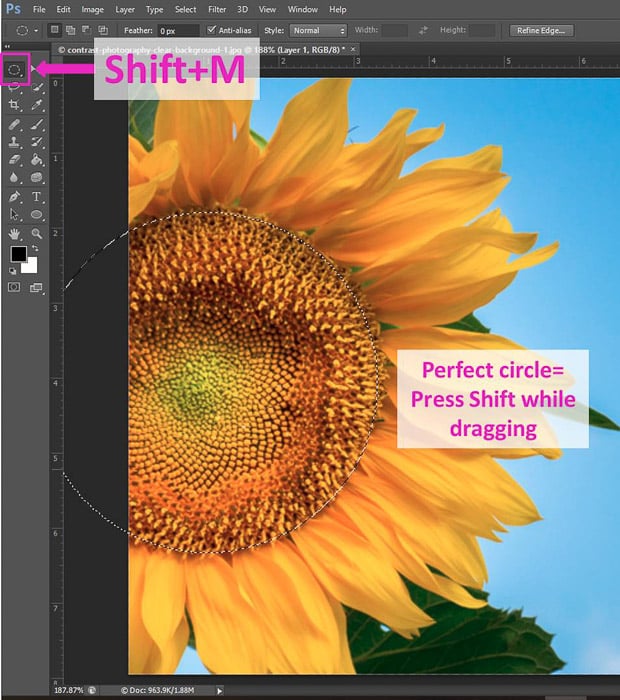Click the white background color swatch
620x700 pixels.
point(30,267)
